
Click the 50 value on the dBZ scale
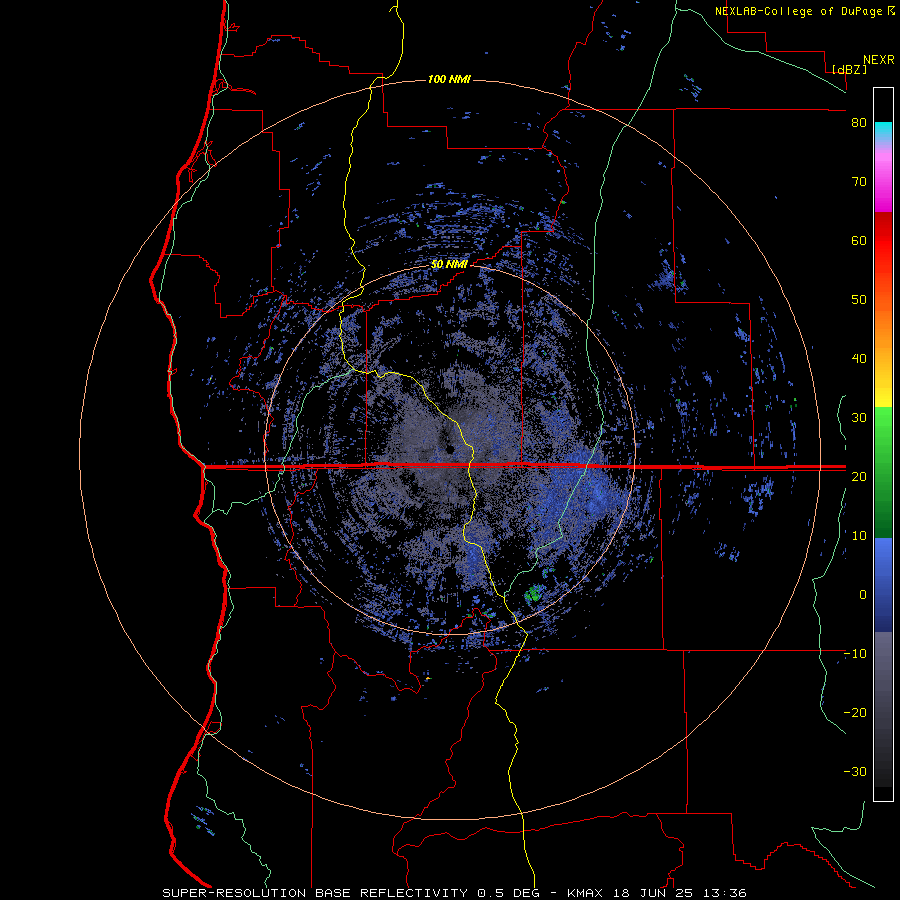(x=859, y=300)
